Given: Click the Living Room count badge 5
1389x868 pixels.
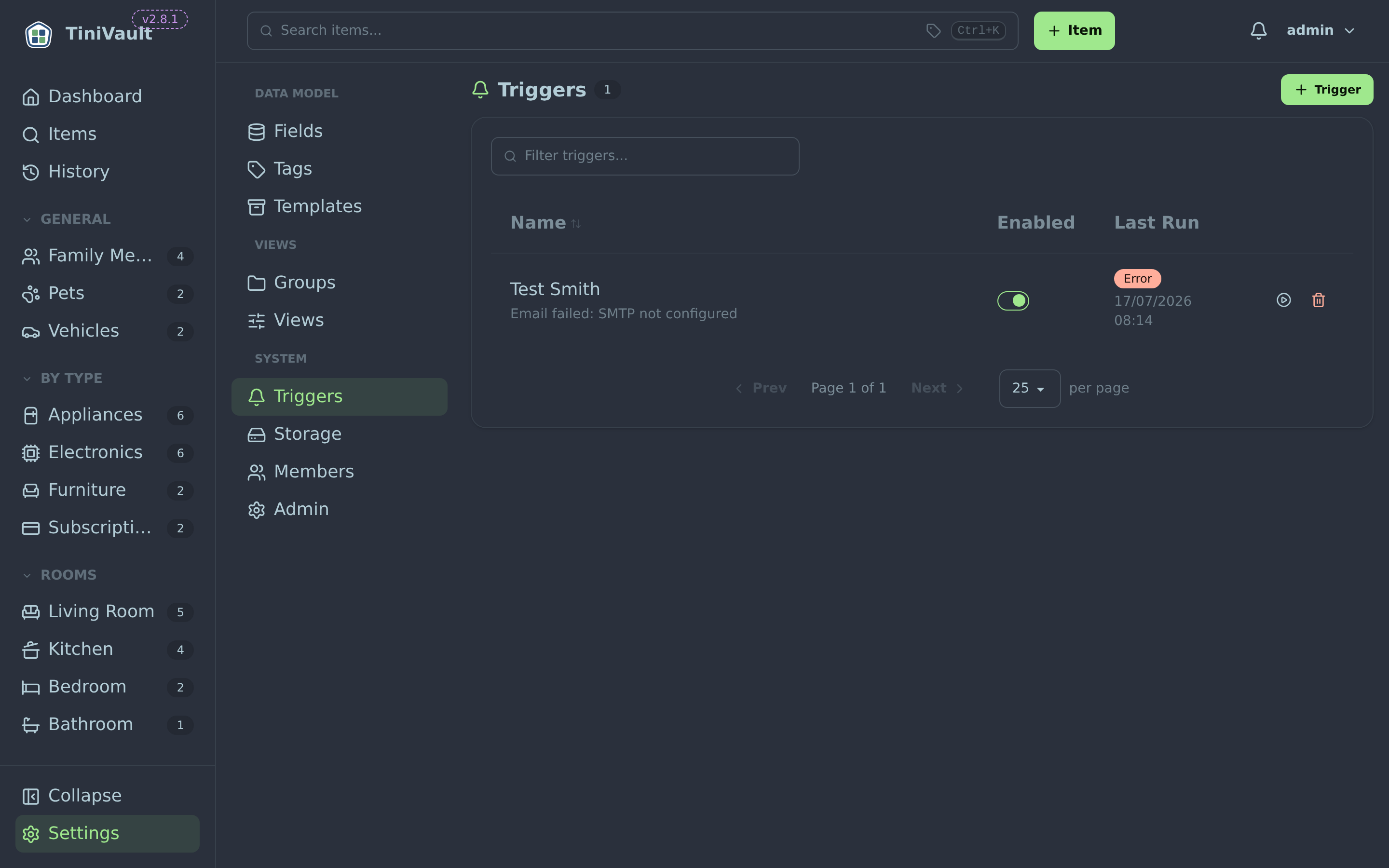Looking at the screenshot, I should pos(180,612).
